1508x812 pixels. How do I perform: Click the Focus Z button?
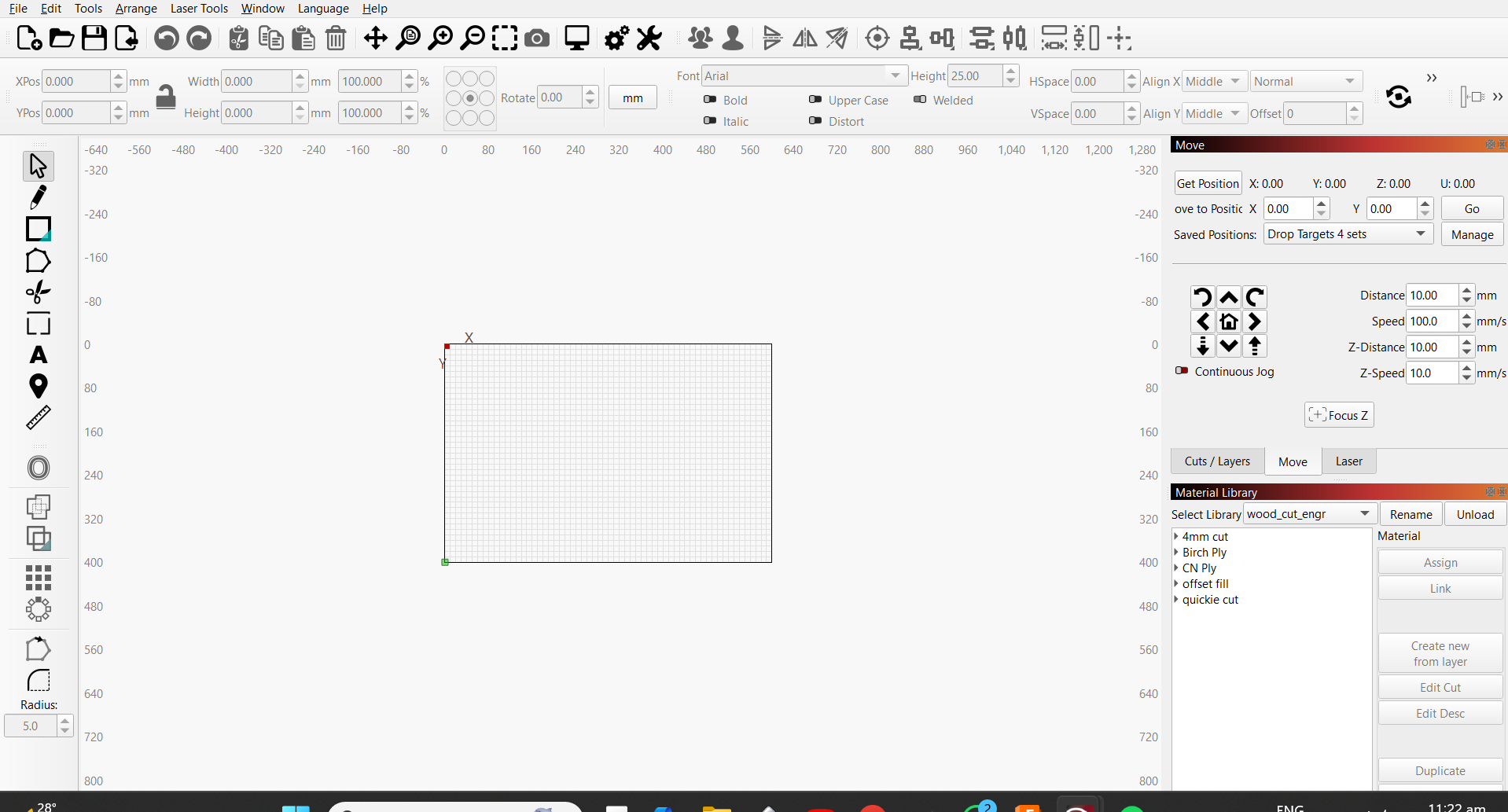[1339, 415]
